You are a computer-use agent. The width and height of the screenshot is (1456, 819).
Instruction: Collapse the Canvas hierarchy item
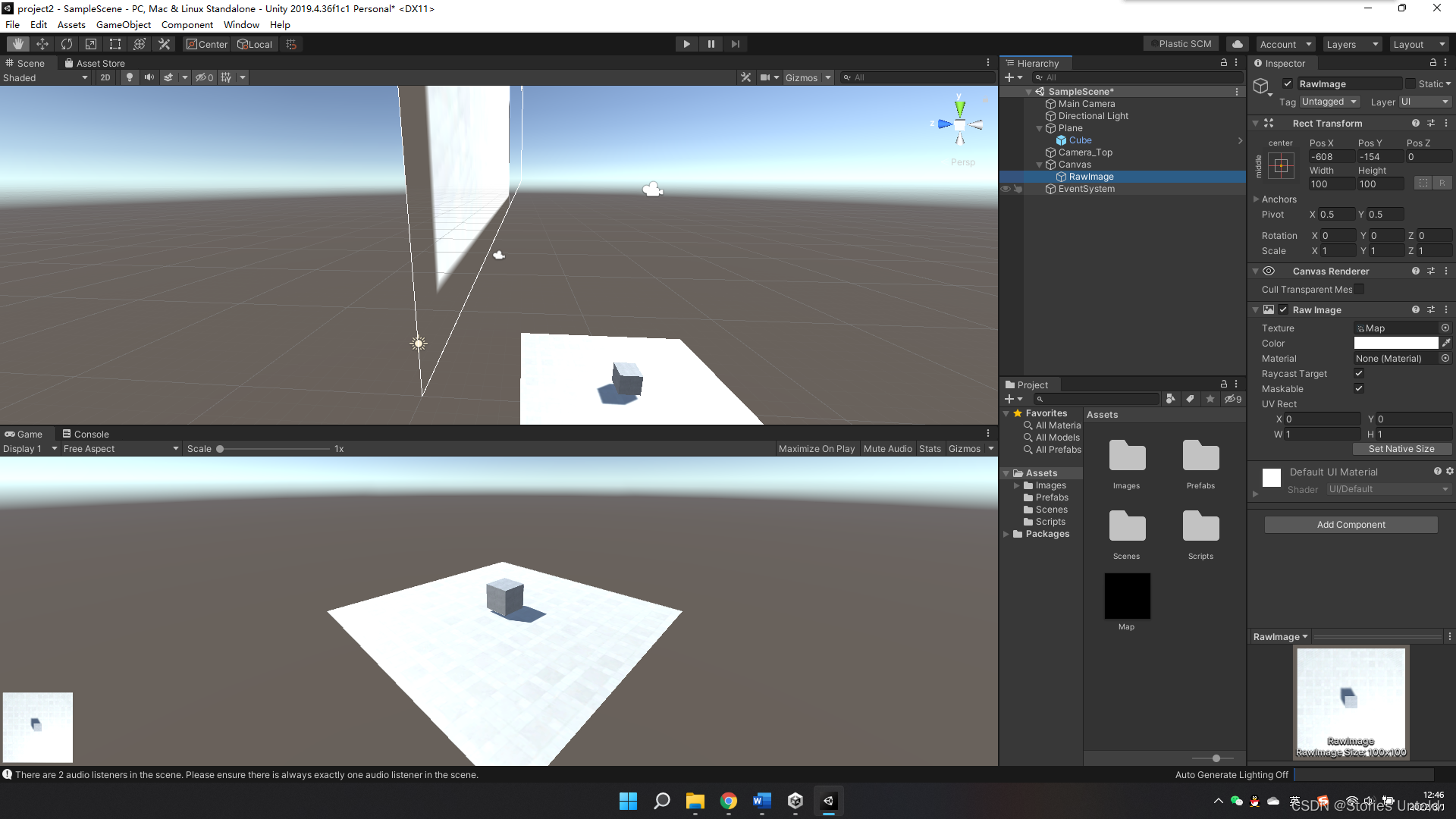coord(1040,165)
